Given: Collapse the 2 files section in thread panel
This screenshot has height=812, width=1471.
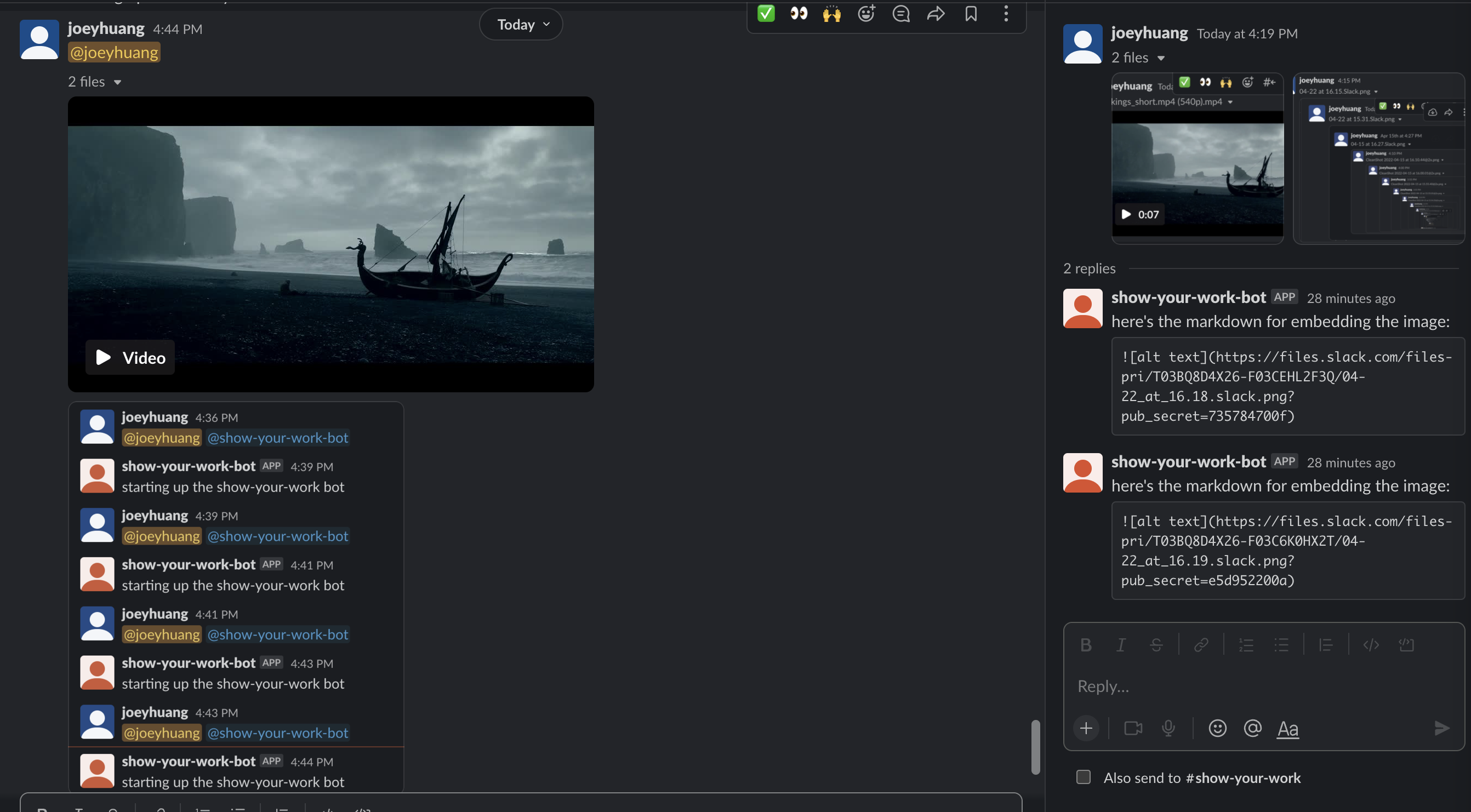Looking at the screenshot, I should [1161, 58].
